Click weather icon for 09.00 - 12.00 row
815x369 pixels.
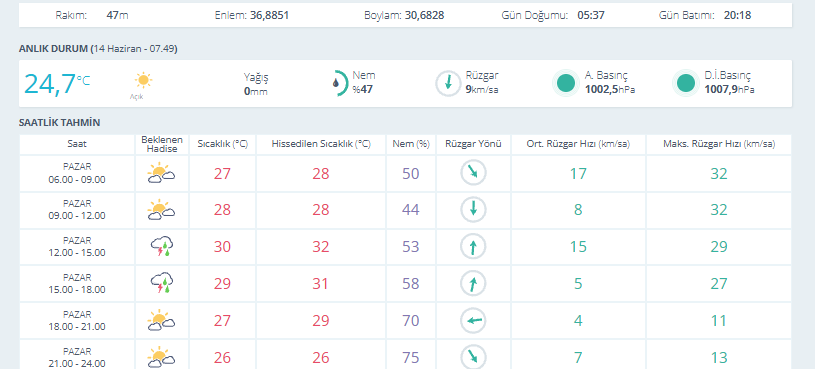(x=161, y=210)
